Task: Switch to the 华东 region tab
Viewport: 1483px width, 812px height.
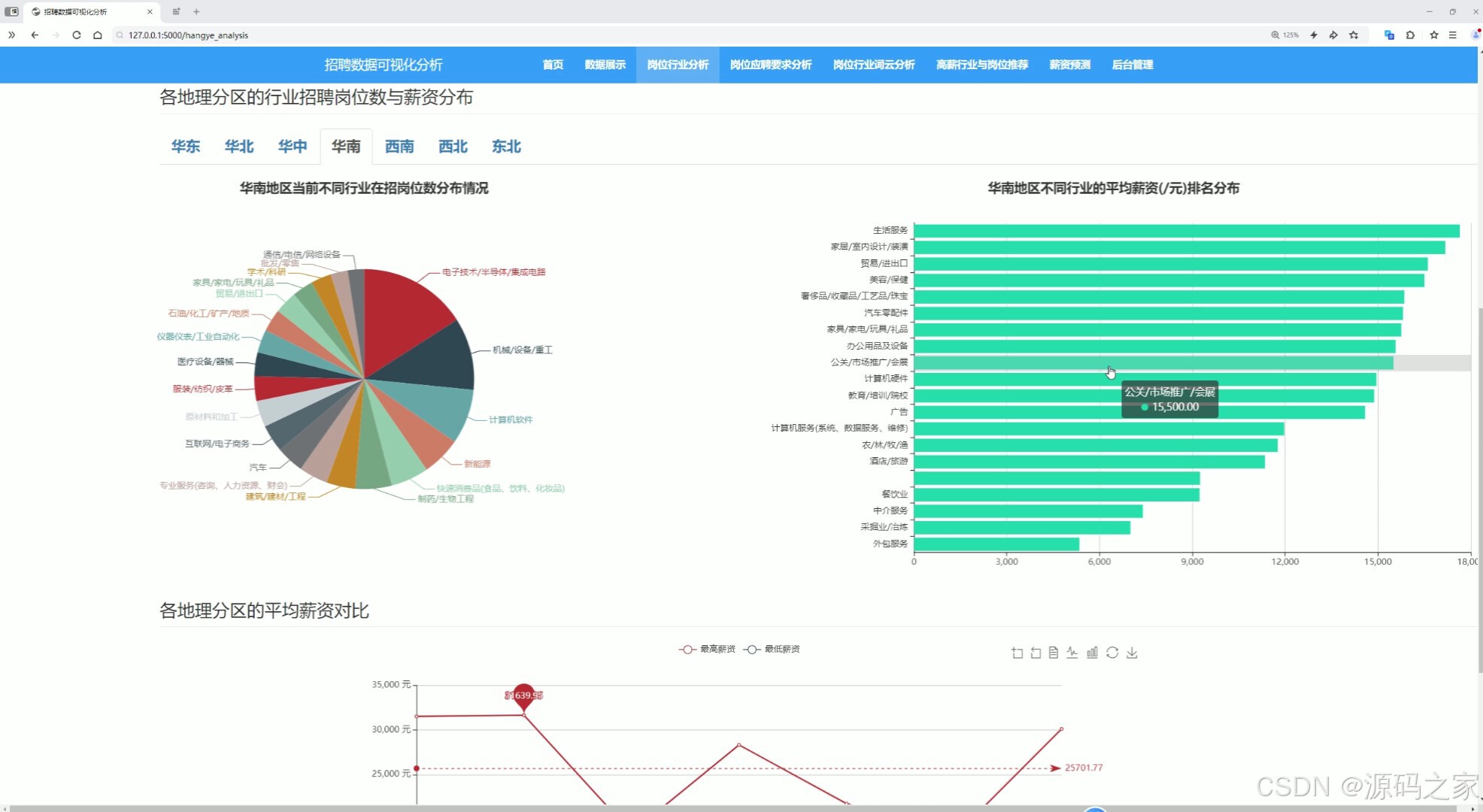Action: pos(186,147)
